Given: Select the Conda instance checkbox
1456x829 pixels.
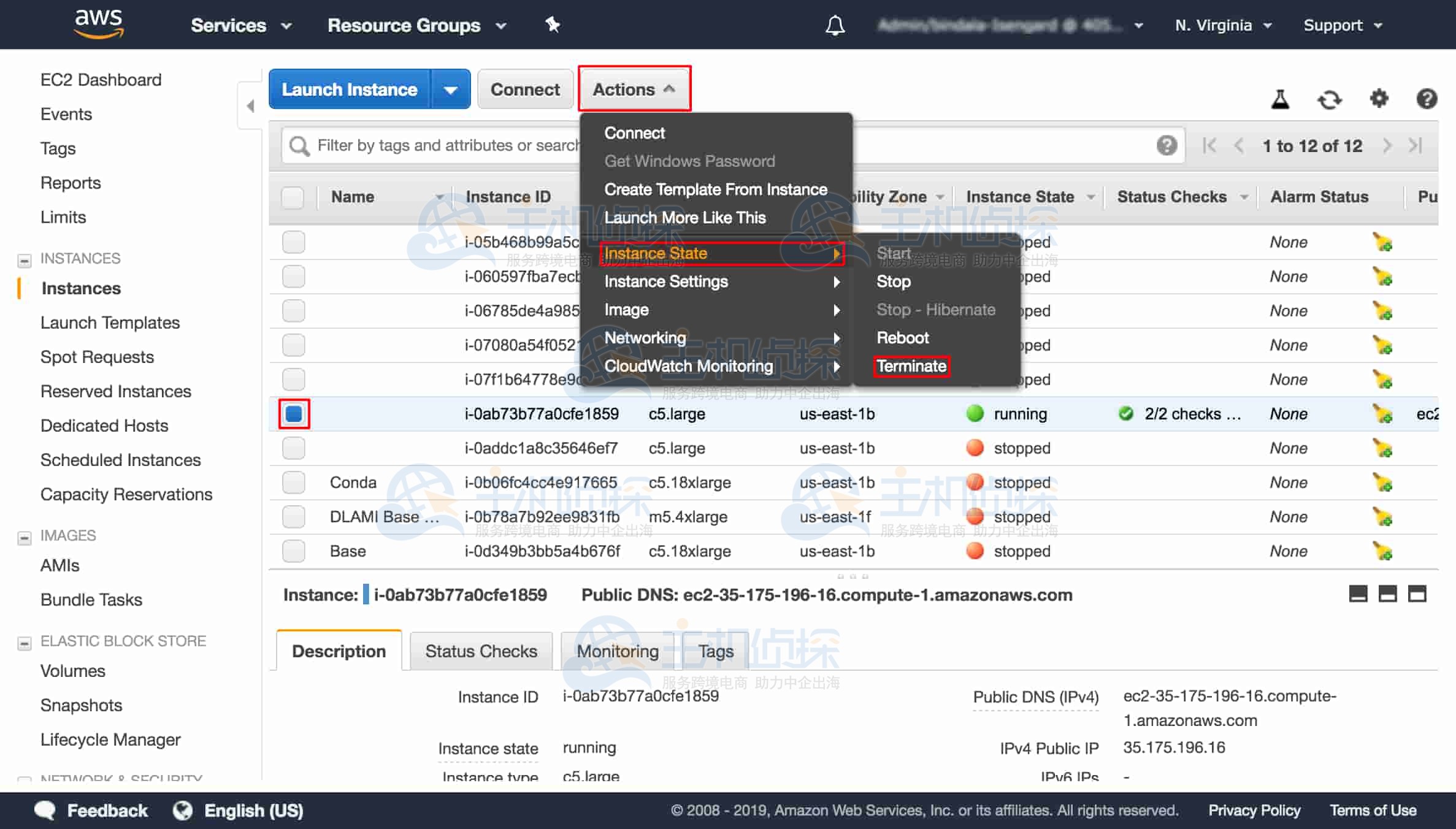Looking at the screenshot, I should click(294, 483).
